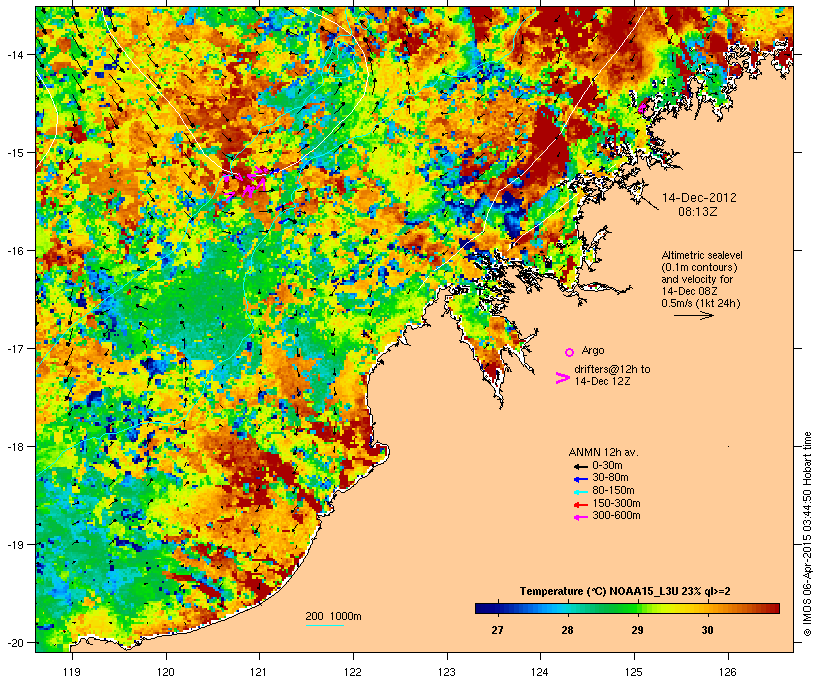The width and height of the screenshot is (820, 680).
Task: Click the cyan 80-150m legend arrow
Action: [x=581, y=492]
